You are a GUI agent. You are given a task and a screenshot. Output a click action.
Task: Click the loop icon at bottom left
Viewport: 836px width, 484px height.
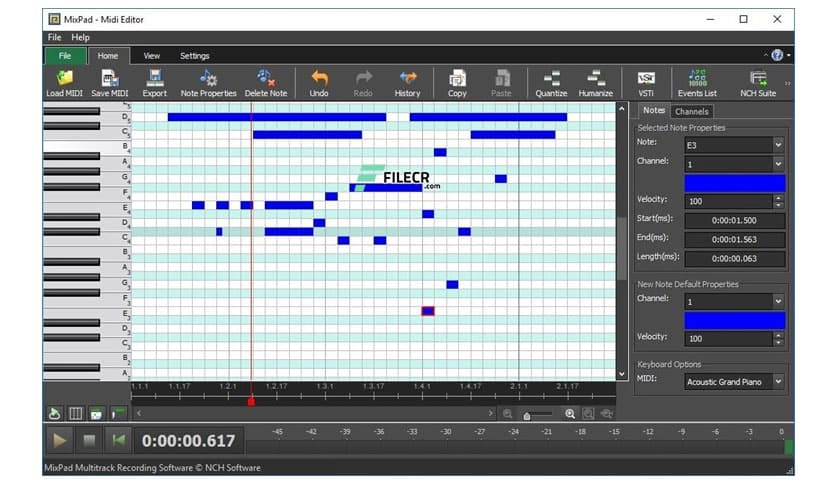pos(54,414)
